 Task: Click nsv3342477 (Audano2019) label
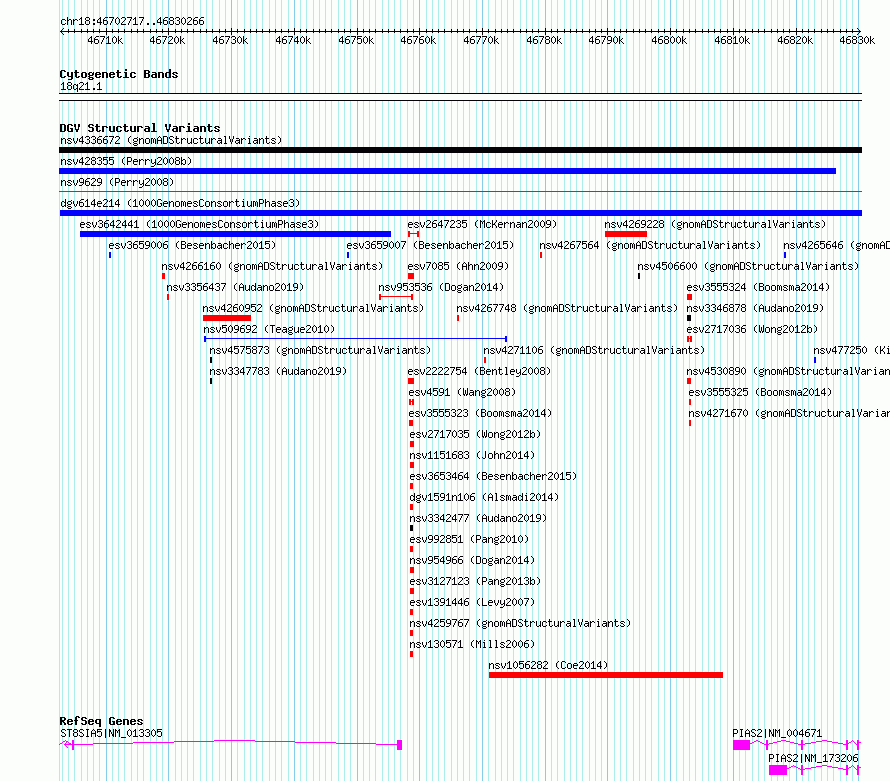478,518
